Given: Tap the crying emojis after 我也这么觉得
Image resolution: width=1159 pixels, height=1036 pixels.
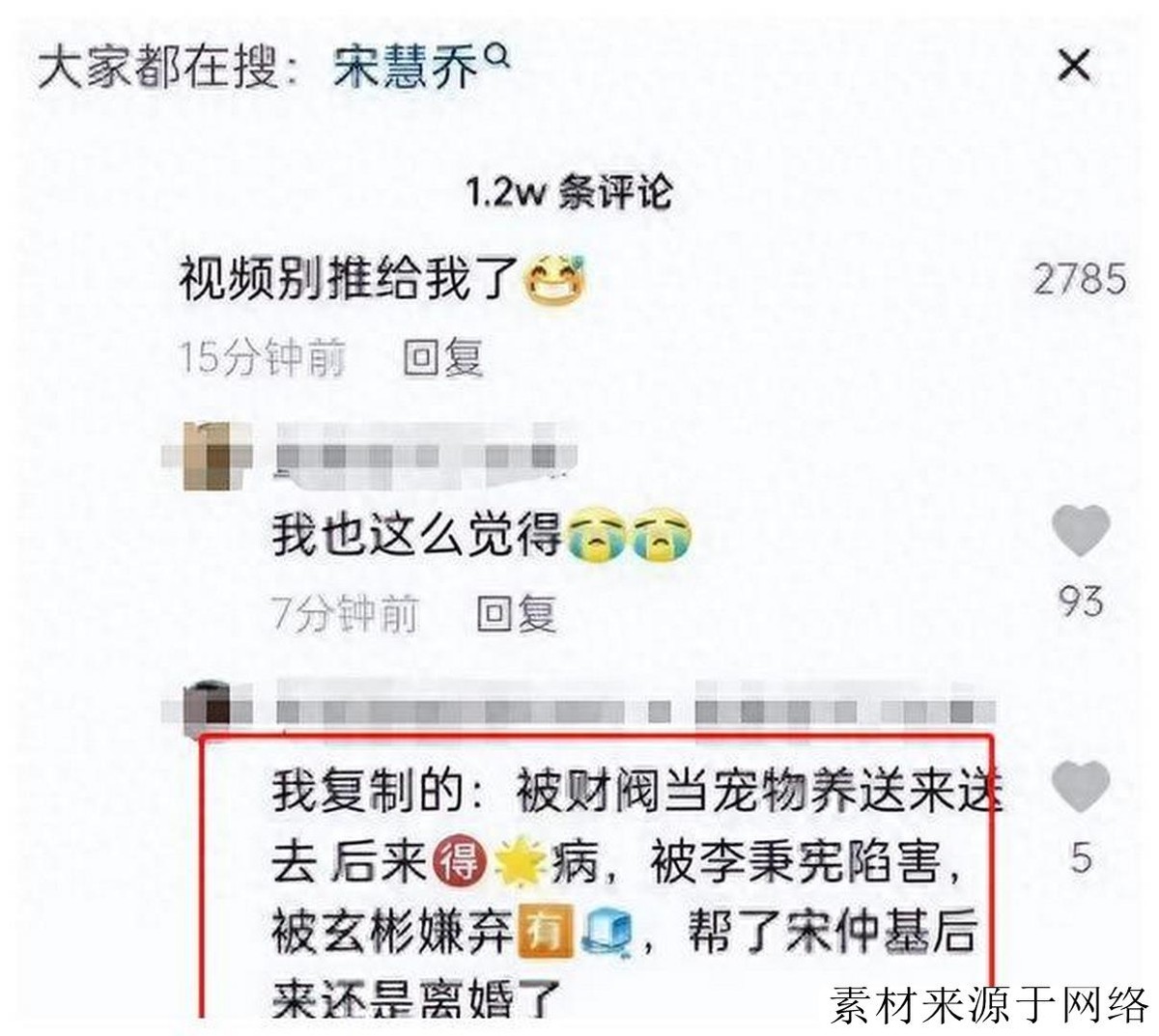Looking at the screenshot, I should 630,537.
